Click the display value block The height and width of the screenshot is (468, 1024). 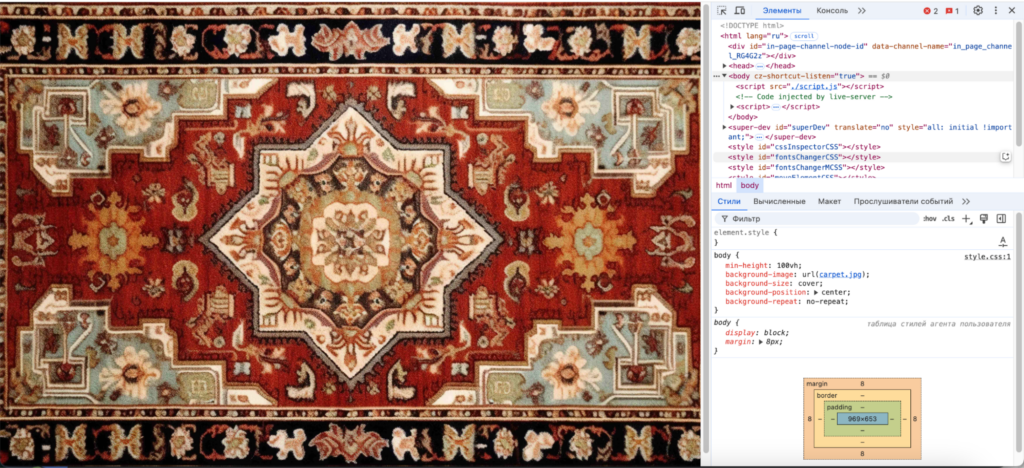click(x=773, y=332)
